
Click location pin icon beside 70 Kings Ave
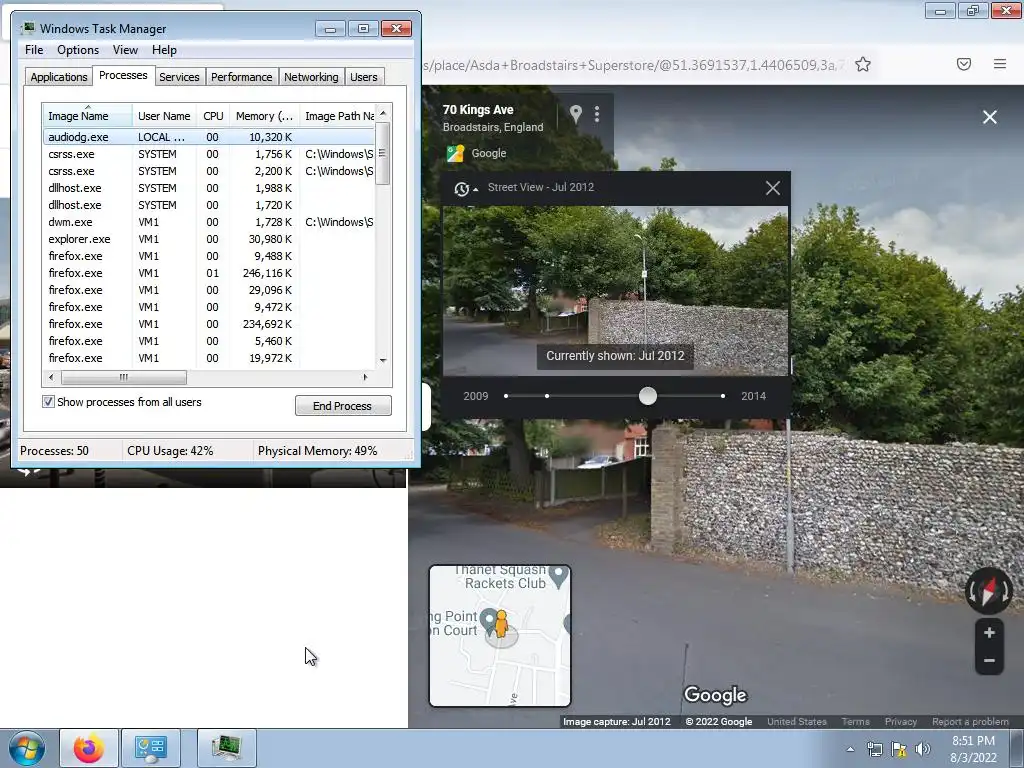[x=575, y=114]
